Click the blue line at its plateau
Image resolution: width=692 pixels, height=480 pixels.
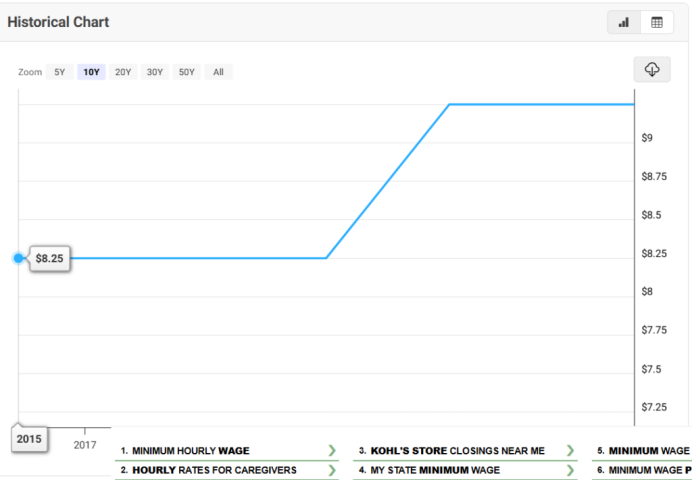540,104
